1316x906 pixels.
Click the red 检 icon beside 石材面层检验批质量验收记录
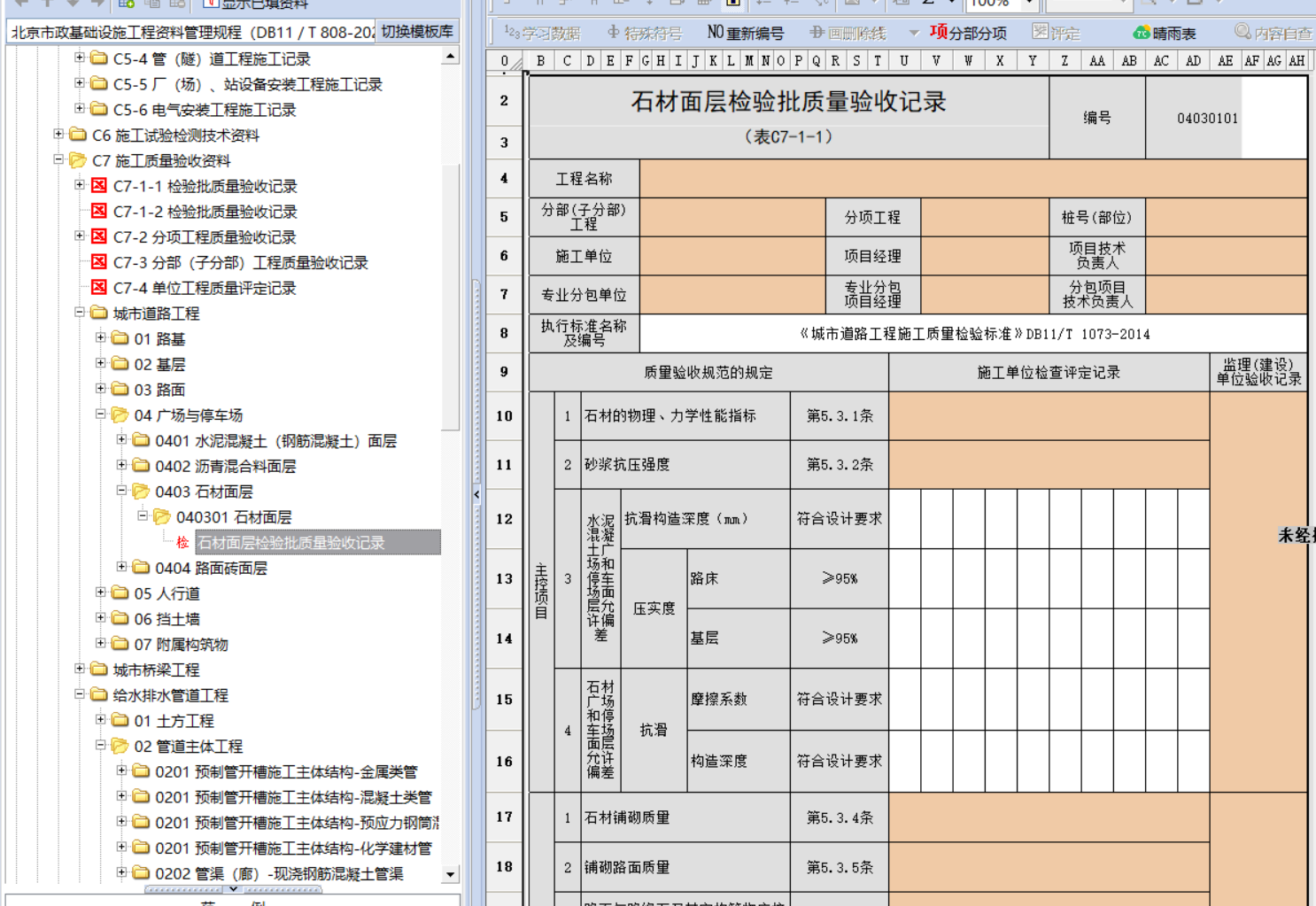(x=182, y=542)
